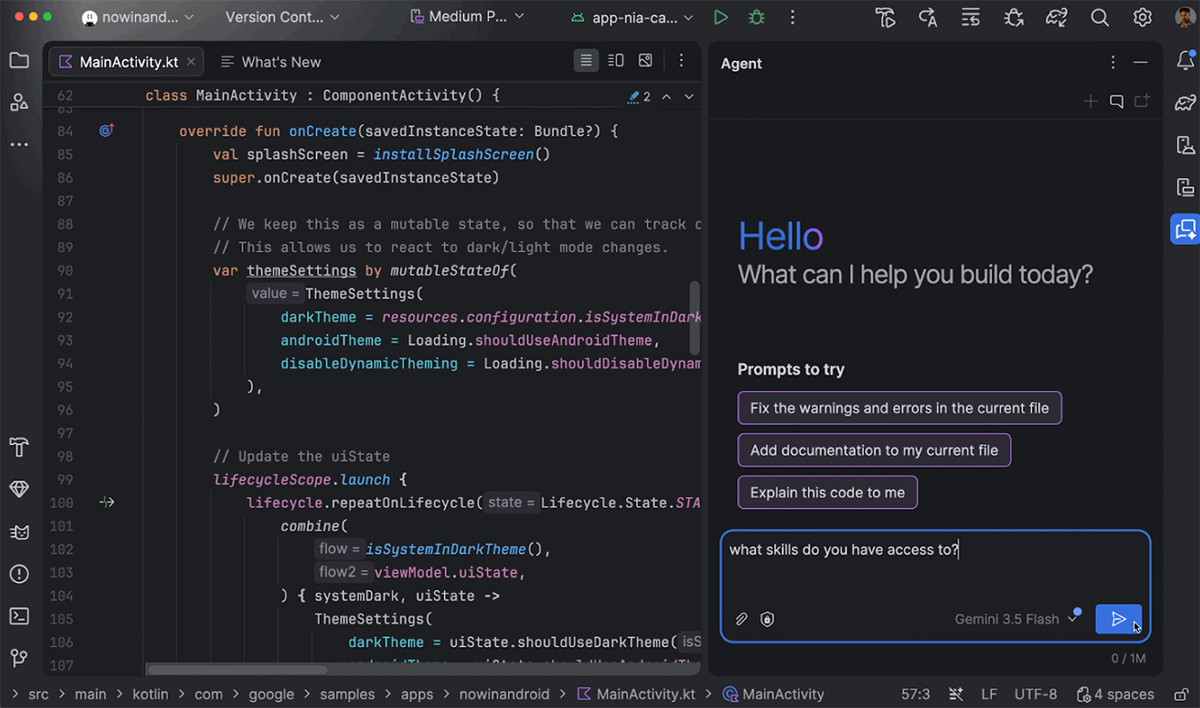Click the MainActivity class breadcrumb
The height and width of the screenshot is (708, 1200).
tap(774, 694)
